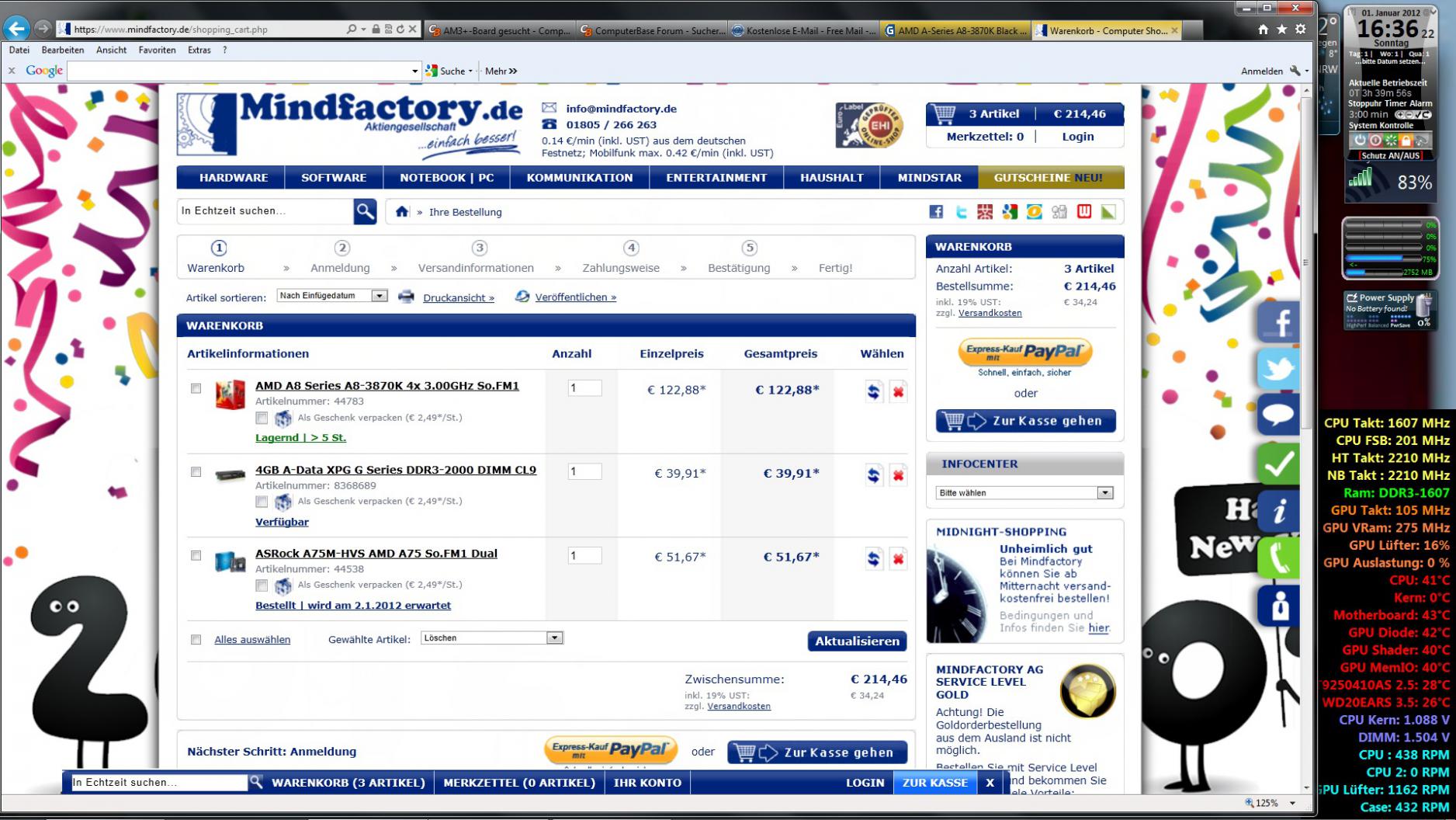
Task: Open the 'Veröffentlichen »' link
Action: [x=575, y=297]
